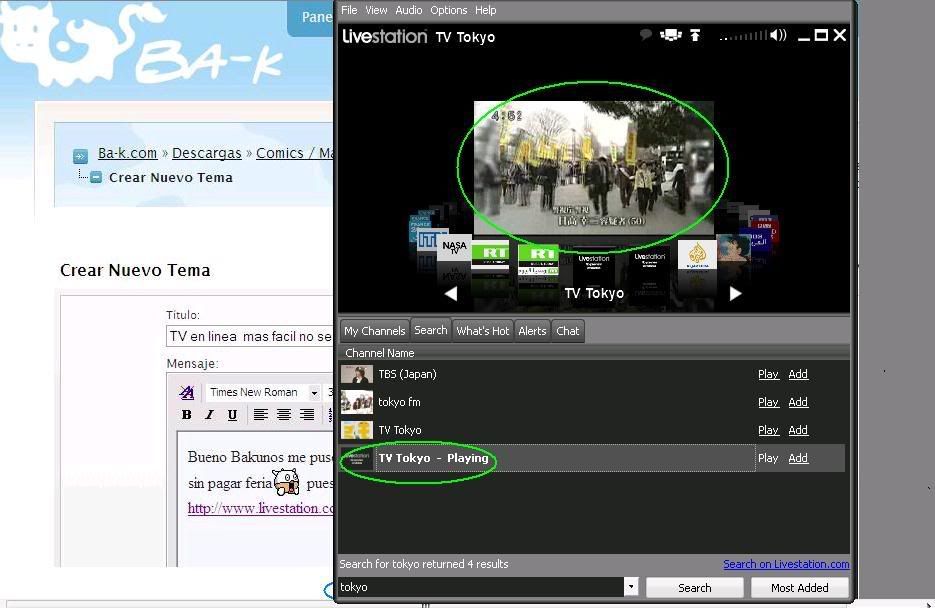Select the tokyo fm row text
This screenshot has height=608, width=935.
pyautogui.click(x=399, y=402)
